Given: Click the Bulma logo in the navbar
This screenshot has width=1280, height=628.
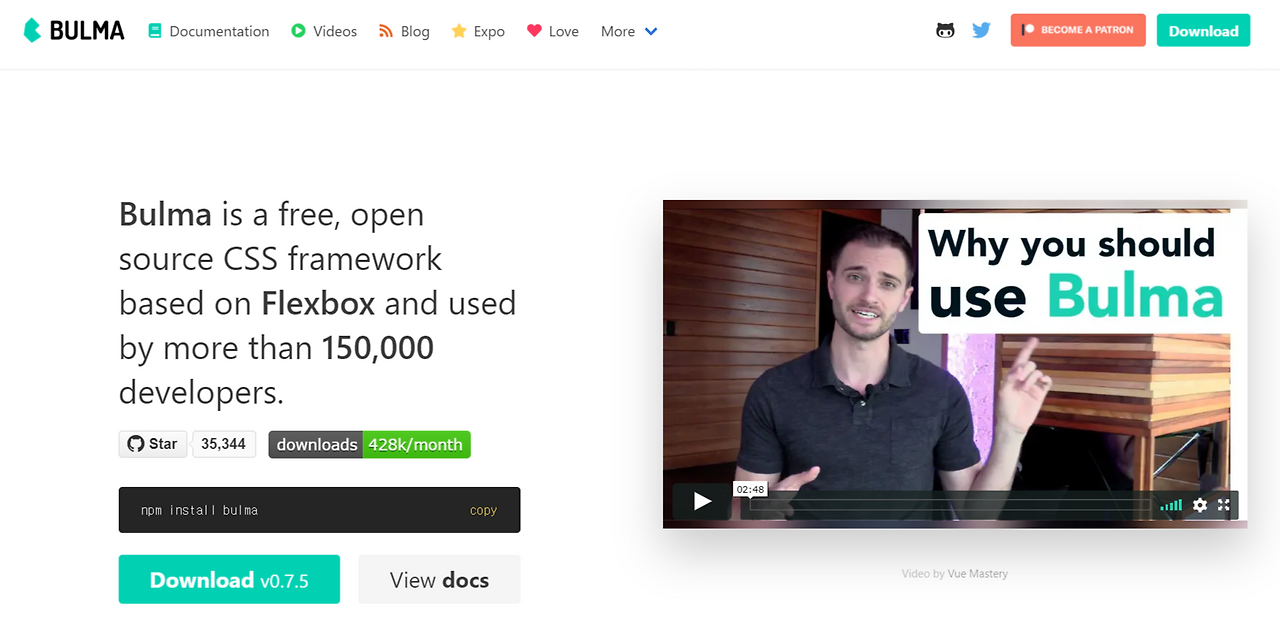Looking at the screenshot, I should [x=74, y=30].
